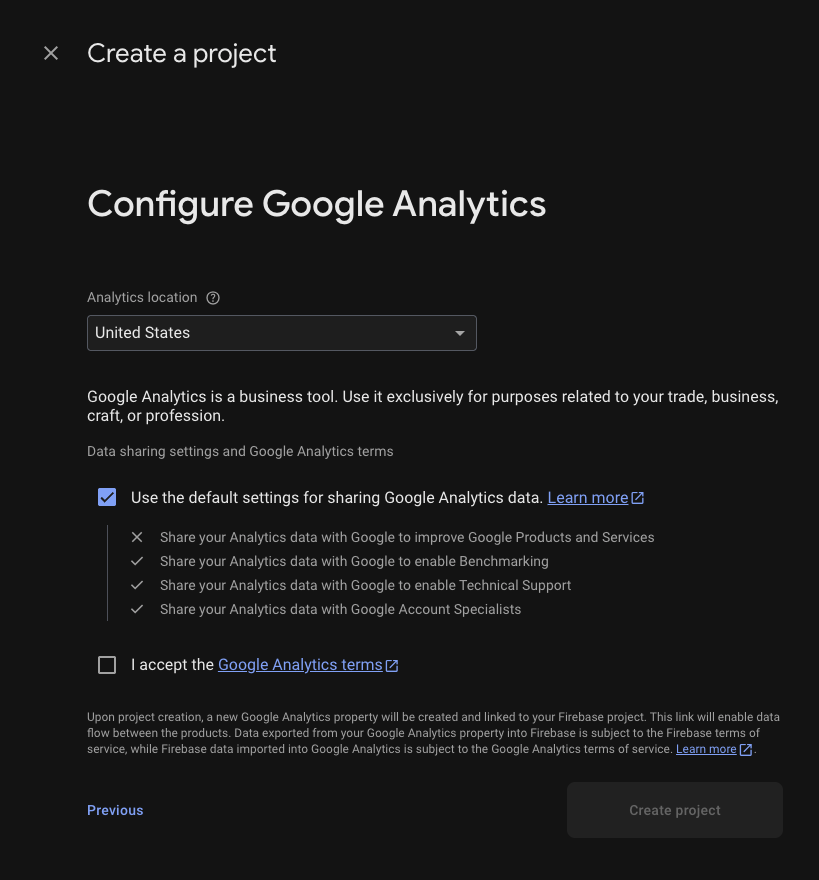Click external-link icon after footer Learn more
The image size is (819, 880).
coord(745,750)
